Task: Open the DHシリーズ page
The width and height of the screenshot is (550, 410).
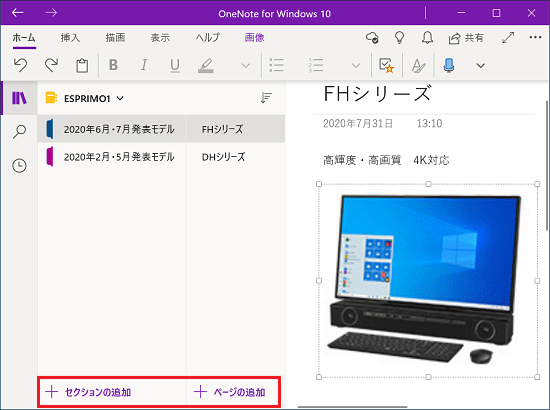Action: [236, 156]
